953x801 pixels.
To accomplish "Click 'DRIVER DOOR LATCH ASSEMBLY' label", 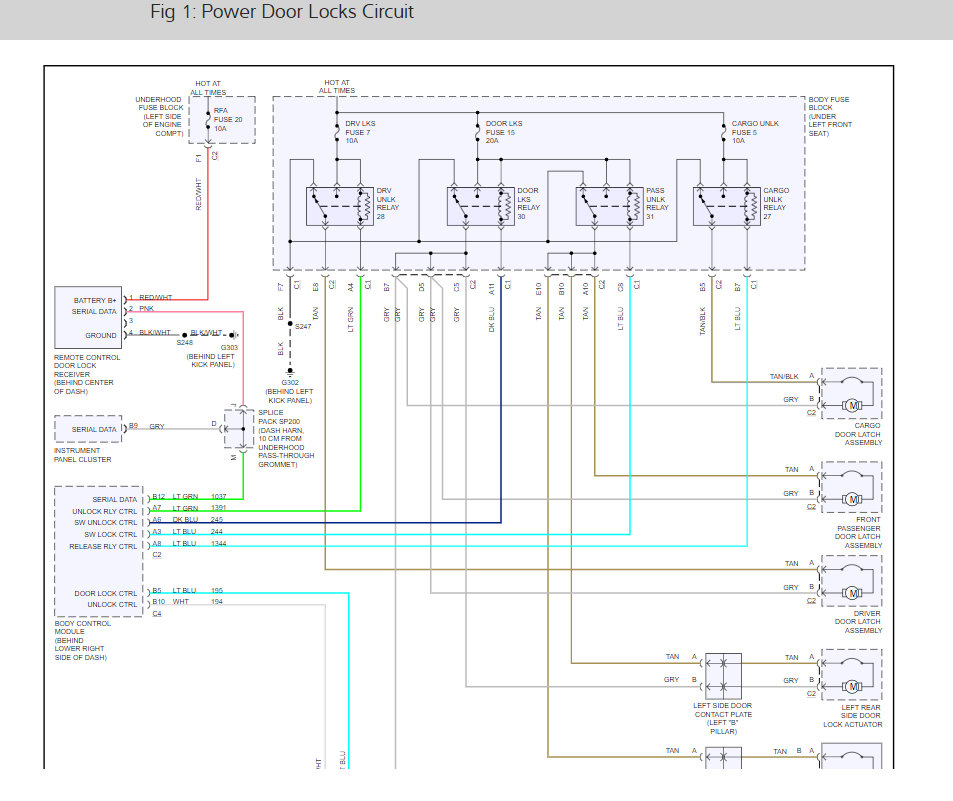I will pos(858,622).
